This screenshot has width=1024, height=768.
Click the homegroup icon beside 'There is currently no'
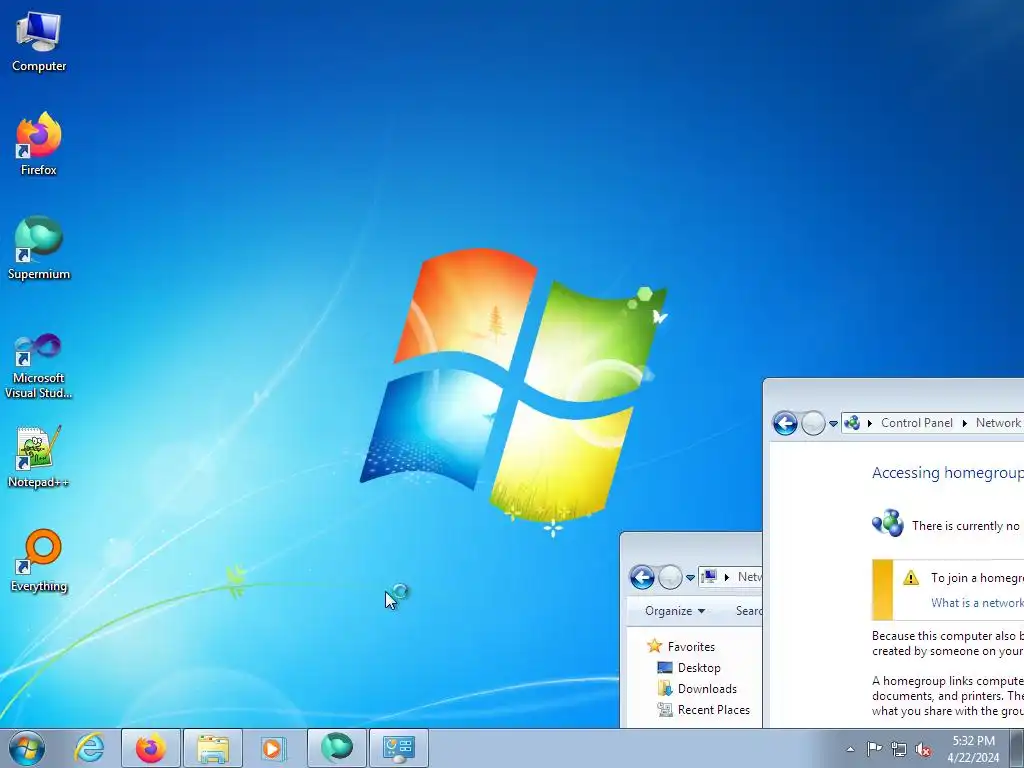coord(888,524)
